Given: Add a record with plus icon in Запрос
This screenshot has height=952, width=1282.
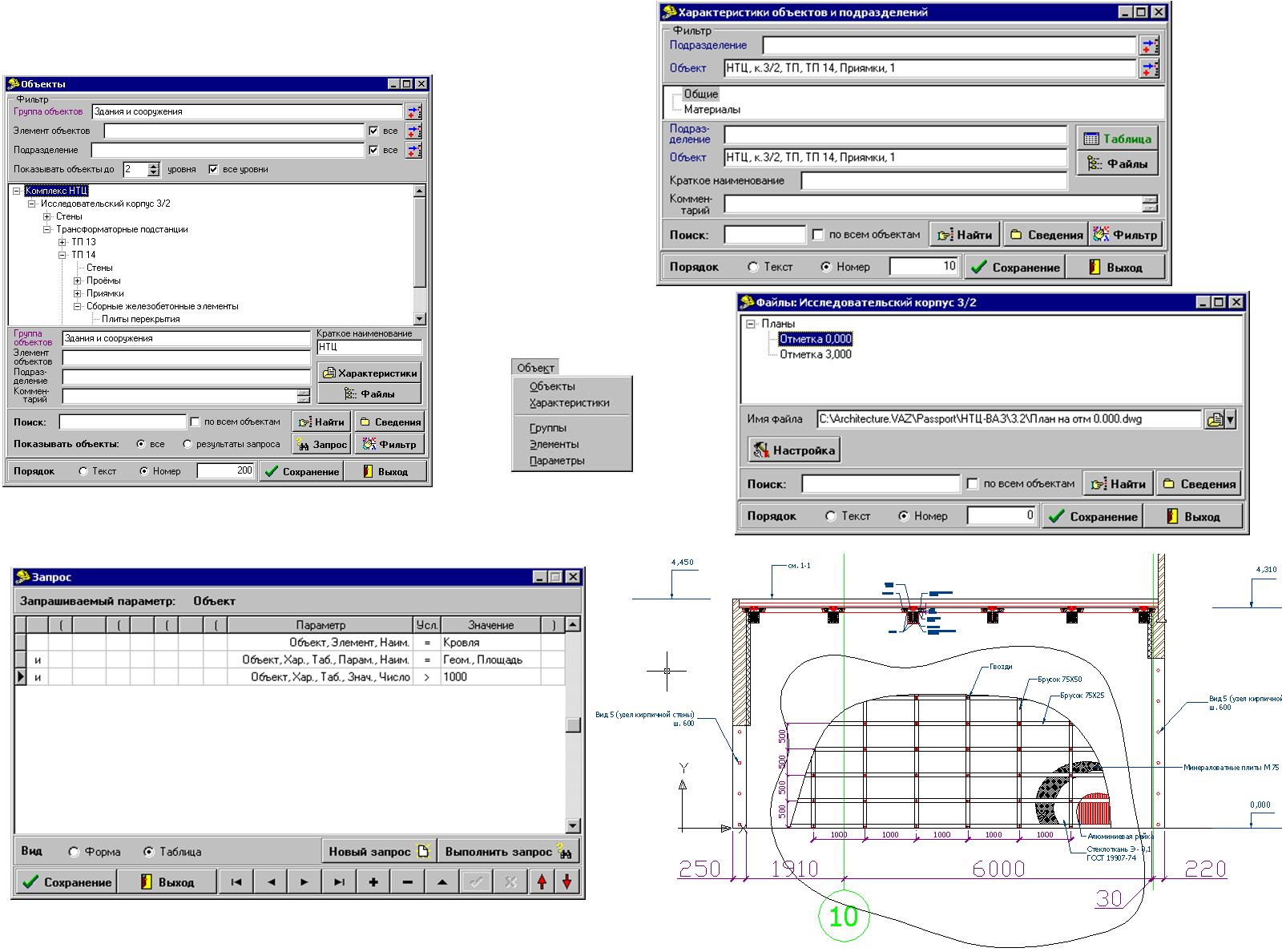Looking at the screenshot, I should pos(373,882).
